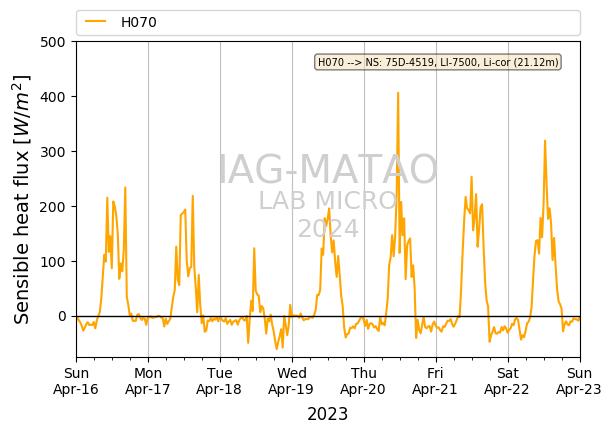Click the H070 legend label
612x434 pixels.
pos(139,22)
